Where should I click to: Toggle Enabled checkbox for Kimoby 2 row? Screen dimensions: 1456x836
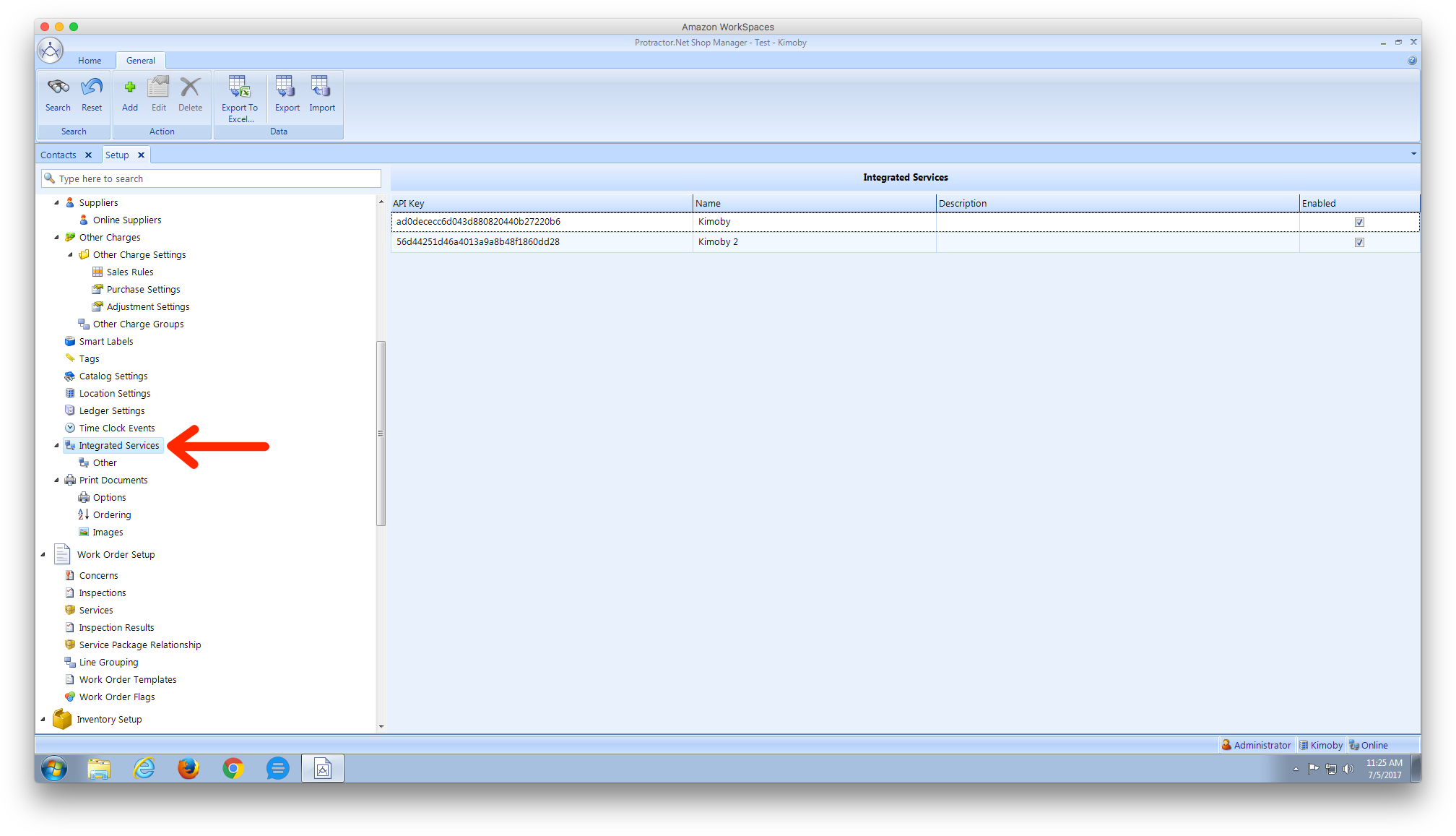[x=1359, y=243]
